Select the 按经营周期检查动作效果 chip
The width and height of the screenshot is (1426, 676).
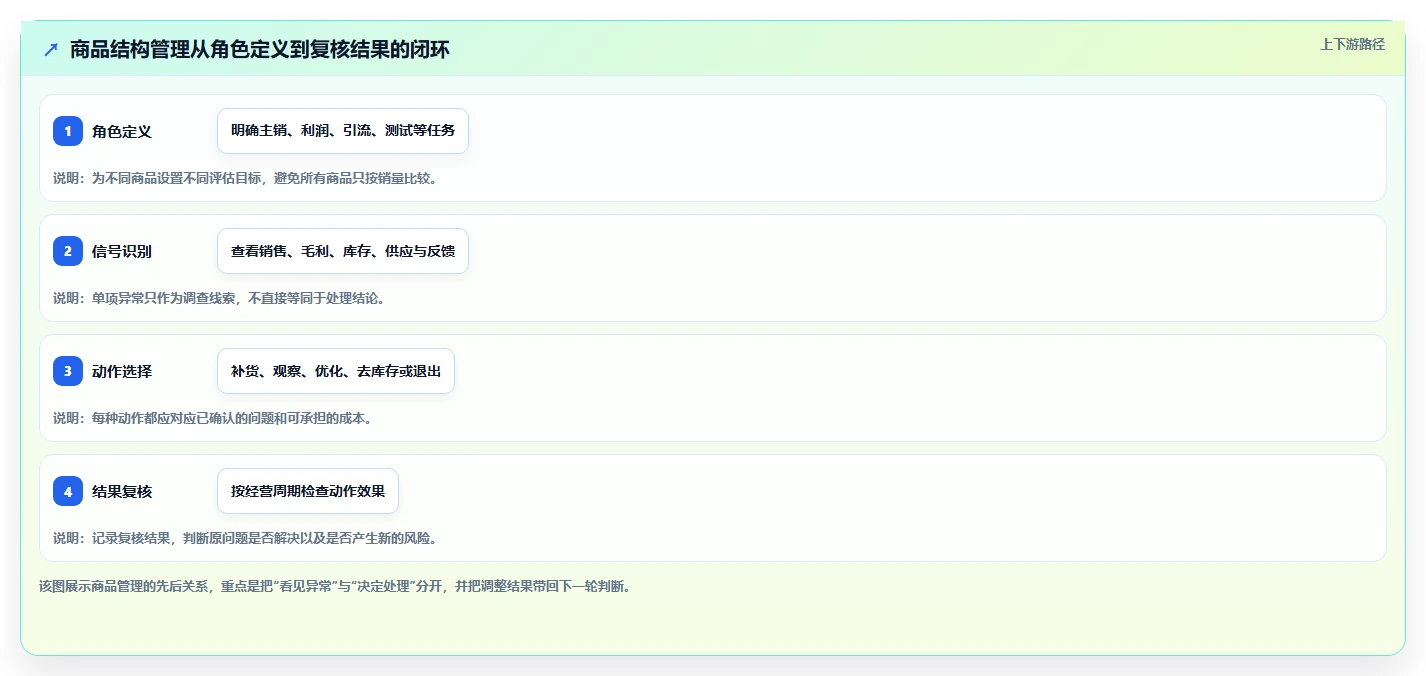(308, 491)
